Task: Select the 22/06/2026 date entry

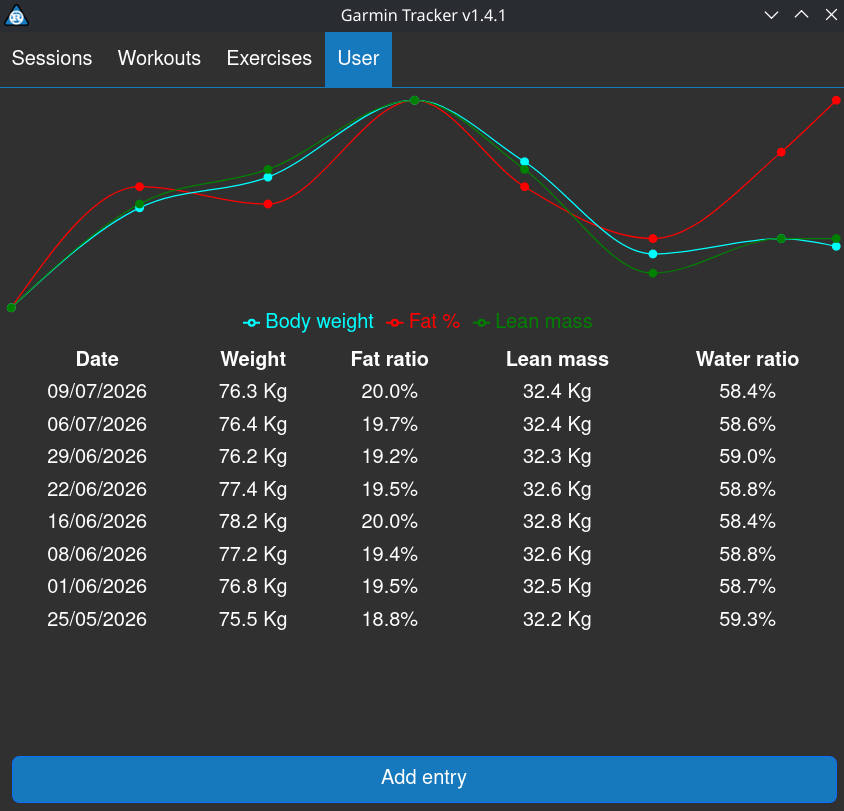Action: point(97,489)
